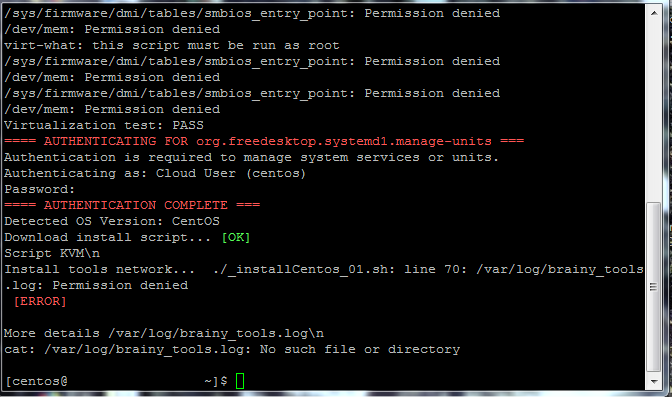The height and width of the screenshot is (397, 672).
Task: Click the scrollbar thumb grip
Action: tap(654, 287)
